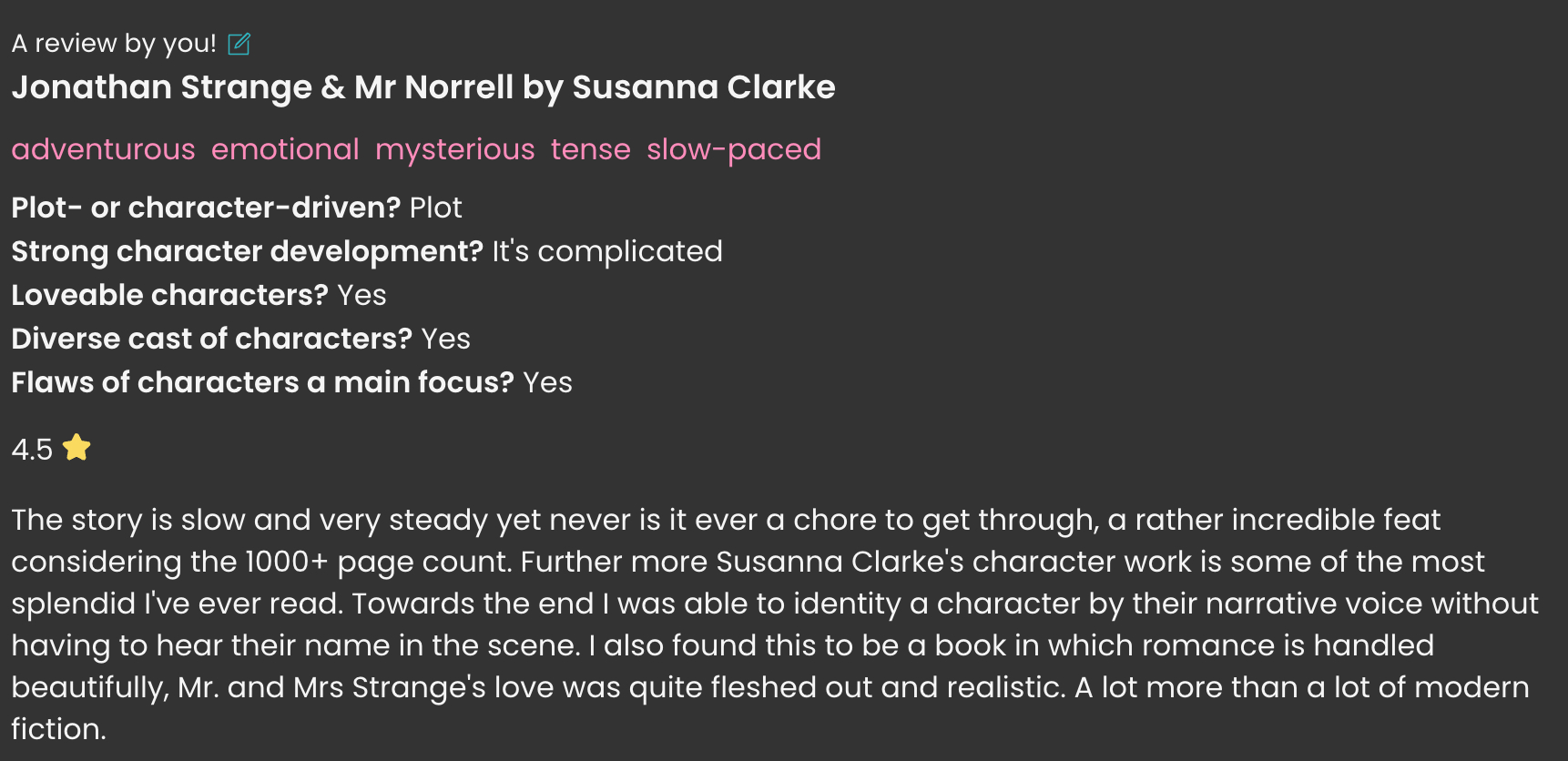Click the 'Plot' answer text
The width and height of the screenshot is (1568, 761).
pos(435,208)
